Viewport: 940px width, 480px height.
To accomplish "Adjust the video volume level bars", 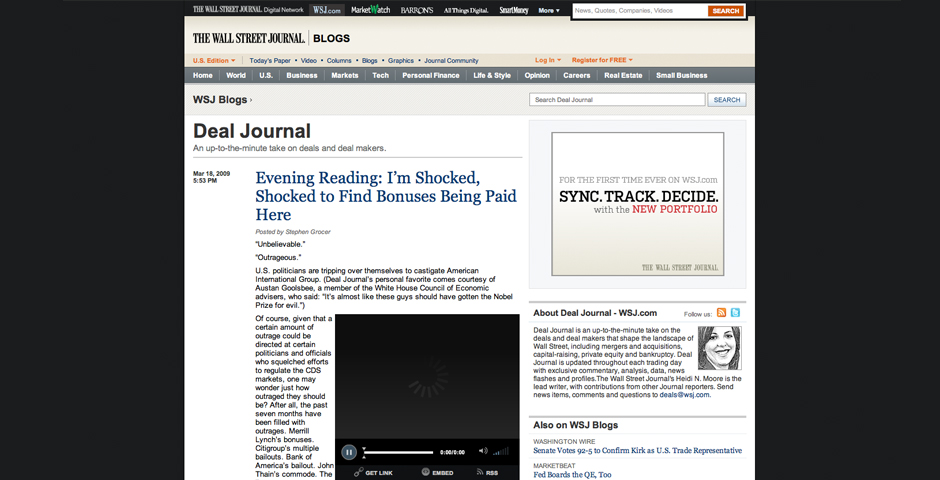I will [502, 451].
